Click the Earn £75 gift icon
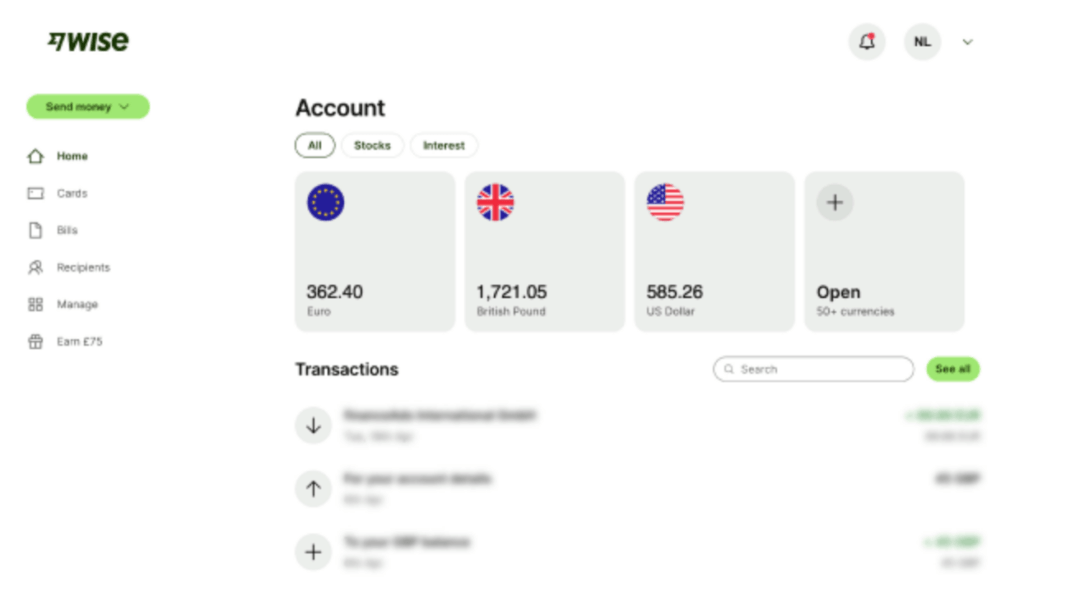The image size is (1080, 601). click(36, 341)
